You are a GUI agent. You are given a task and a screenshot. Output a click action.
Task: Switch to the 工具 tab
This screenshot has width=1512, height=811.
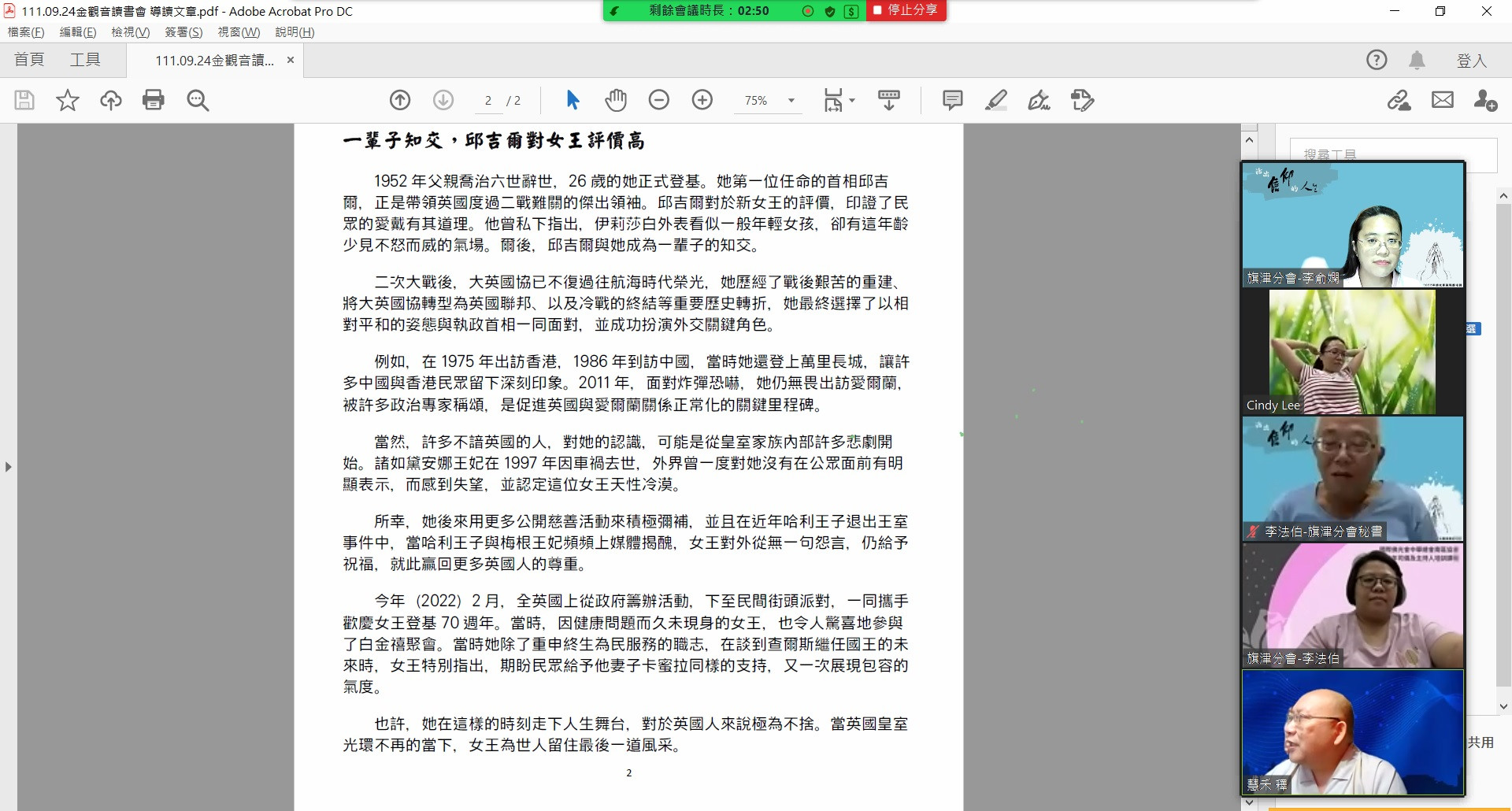point(85,60)
